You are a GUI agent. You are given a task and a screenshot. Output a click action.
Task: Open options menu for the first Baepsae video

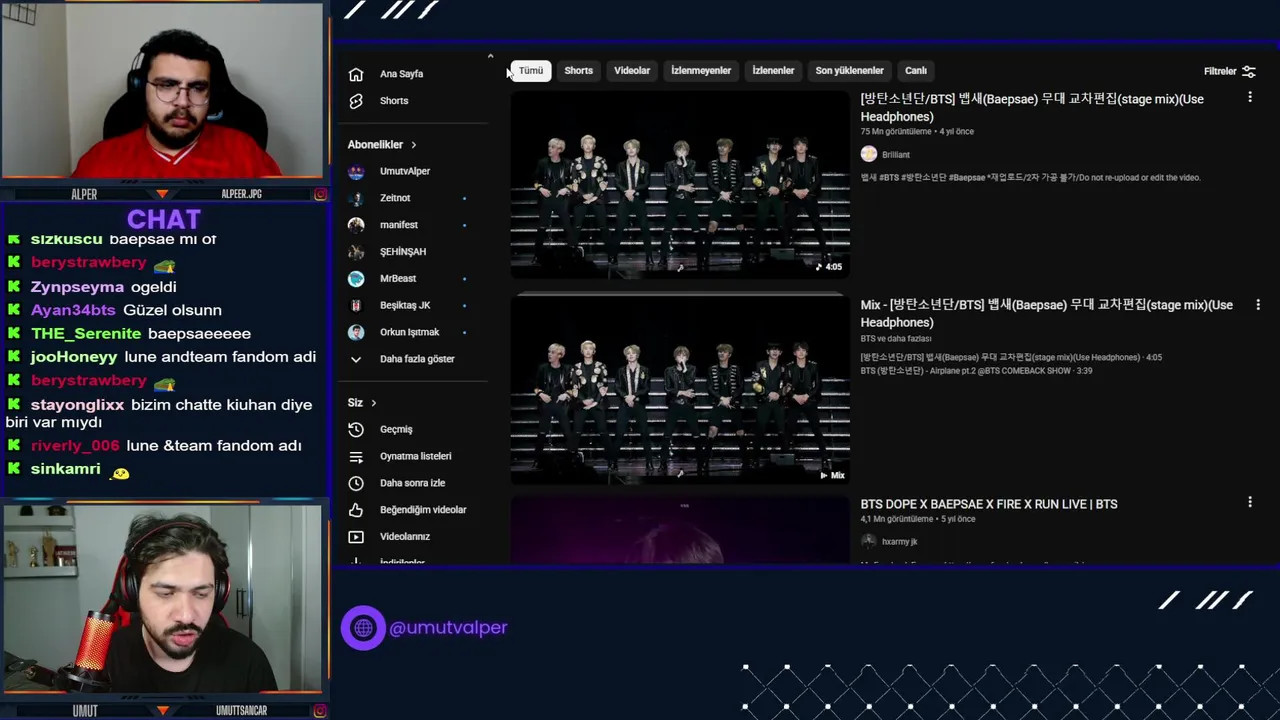[1250, 97]
